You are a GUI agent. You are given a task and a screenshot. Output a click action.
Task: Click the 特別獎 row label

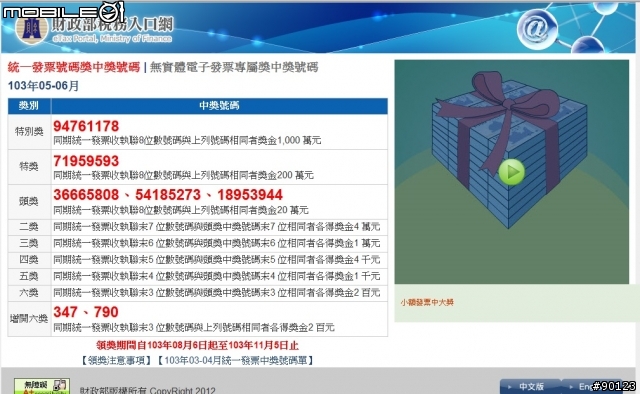coord(29,131)
